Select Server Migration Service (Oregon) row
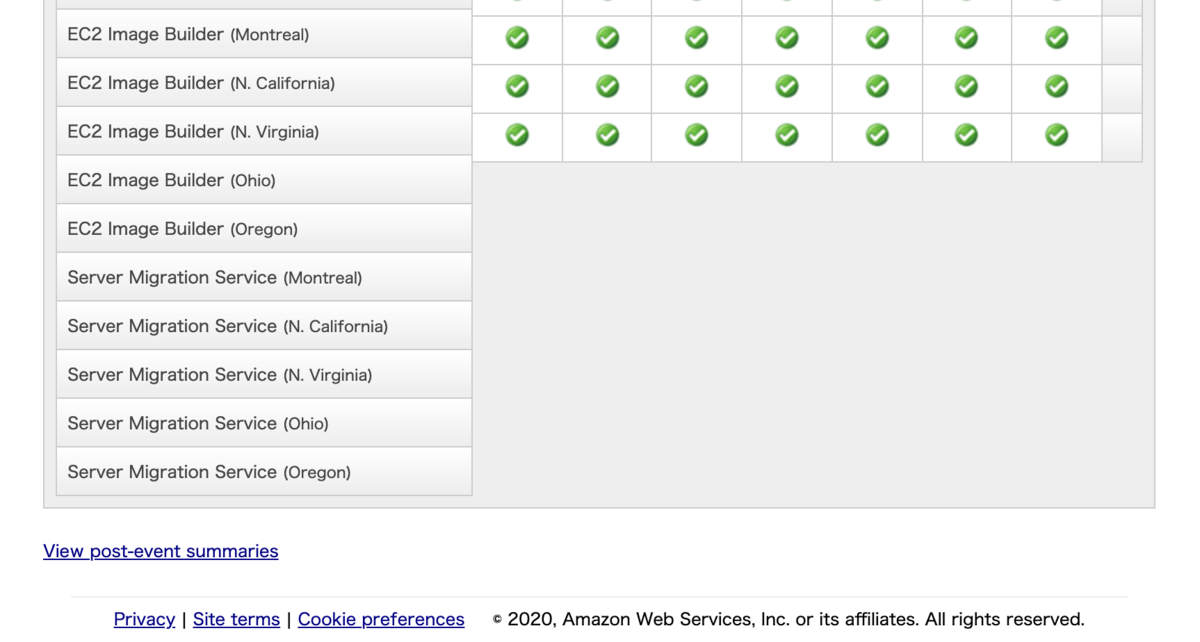 tap(264, 472)
